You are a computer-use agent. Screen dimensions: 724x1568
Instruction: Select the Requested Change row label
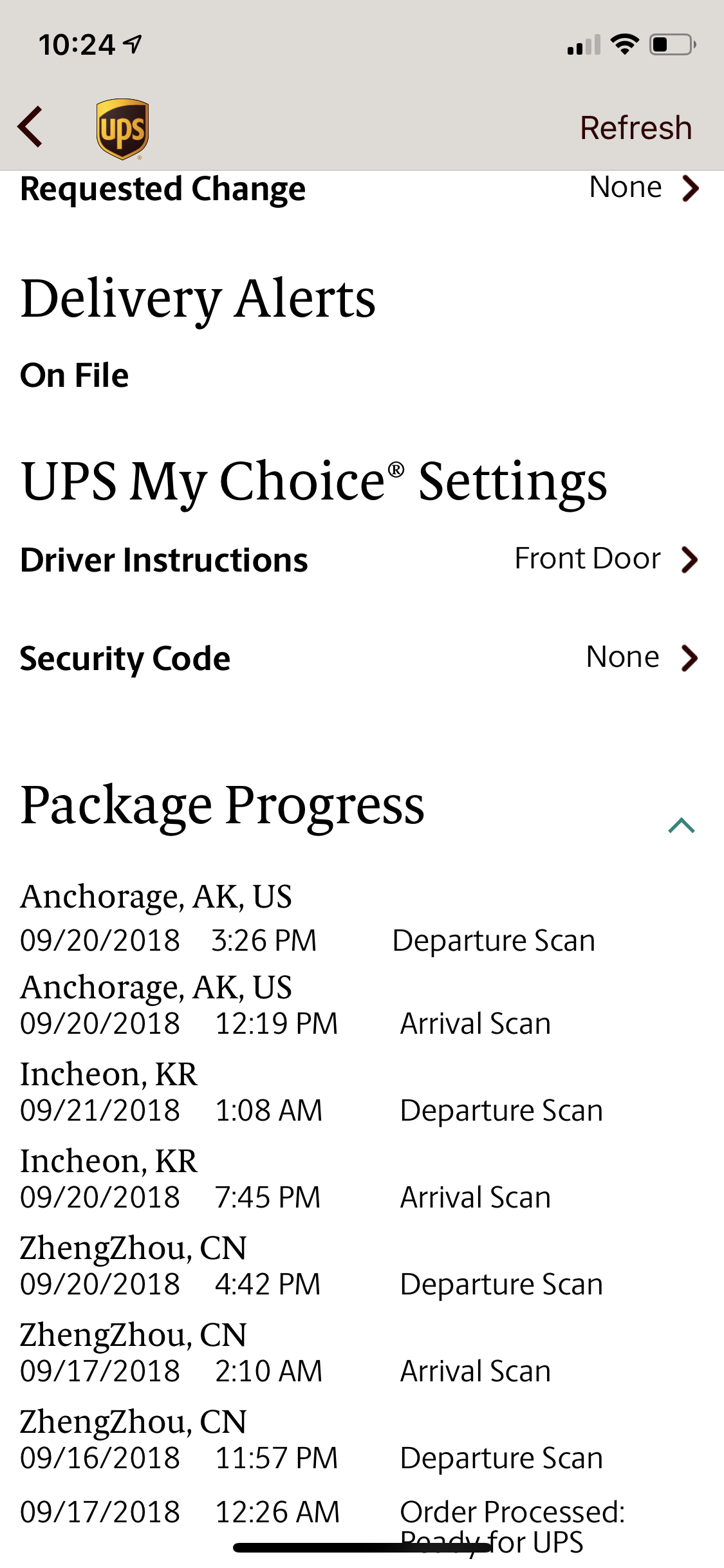click(163, 189)
